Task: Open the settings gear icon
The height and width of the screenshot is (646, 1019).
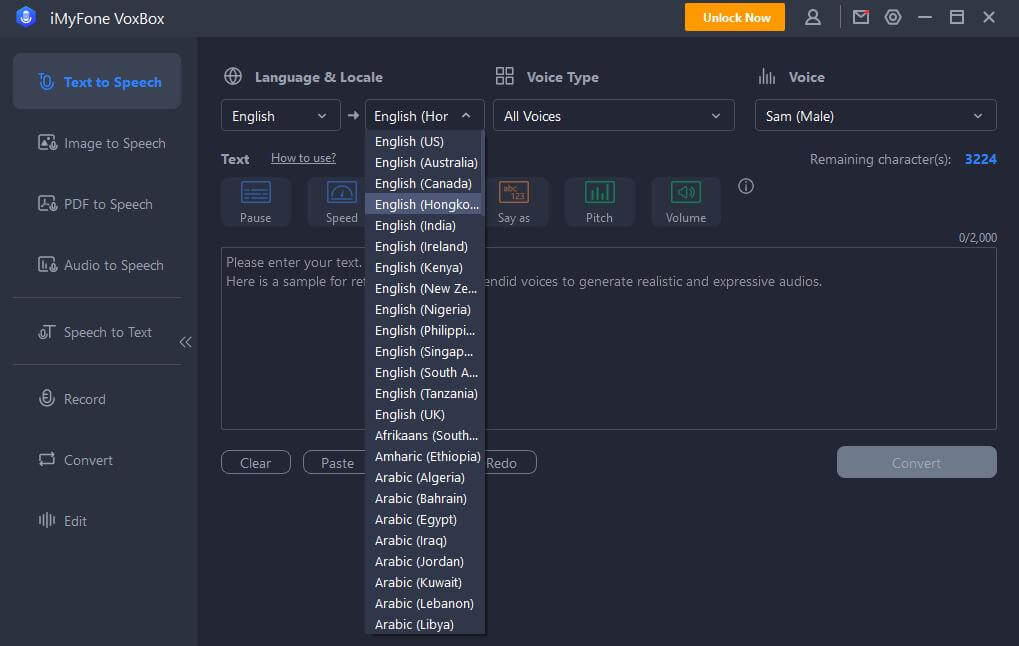Action: click(x=893, y=18)
